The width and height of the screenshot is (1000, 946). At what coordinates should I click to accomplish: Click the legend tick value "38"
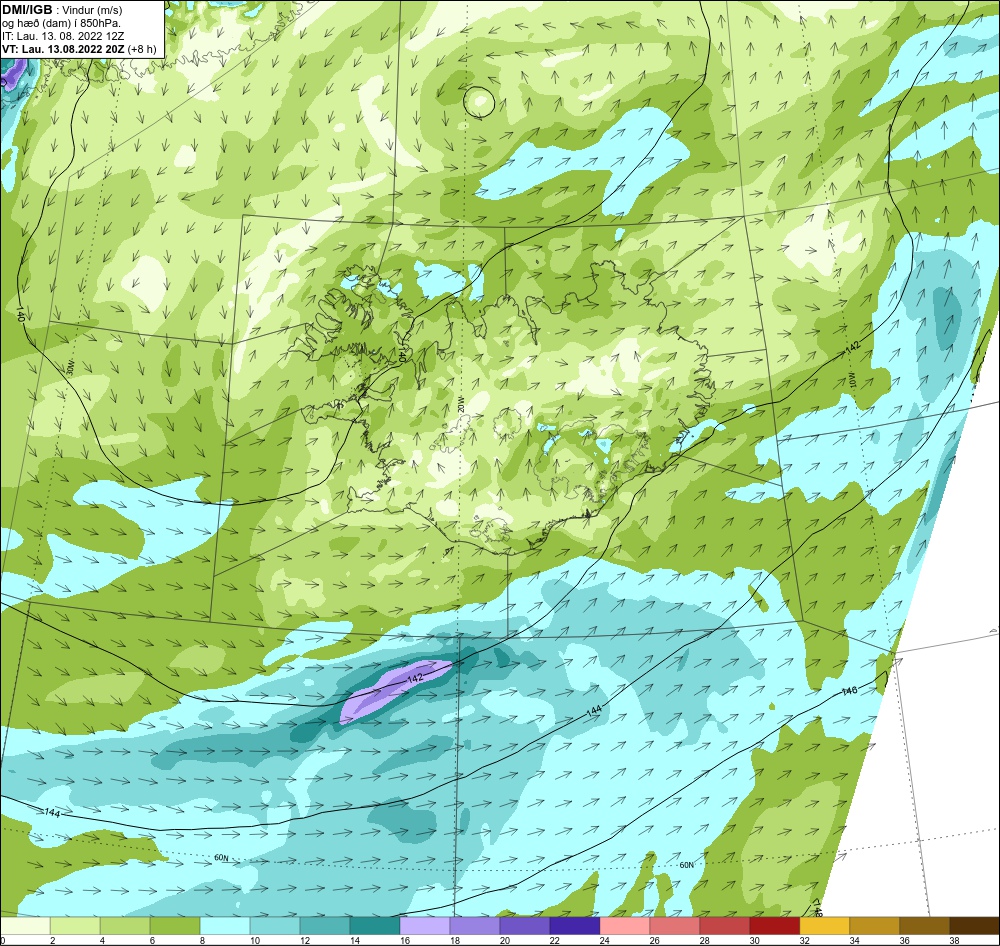[954, 940]
